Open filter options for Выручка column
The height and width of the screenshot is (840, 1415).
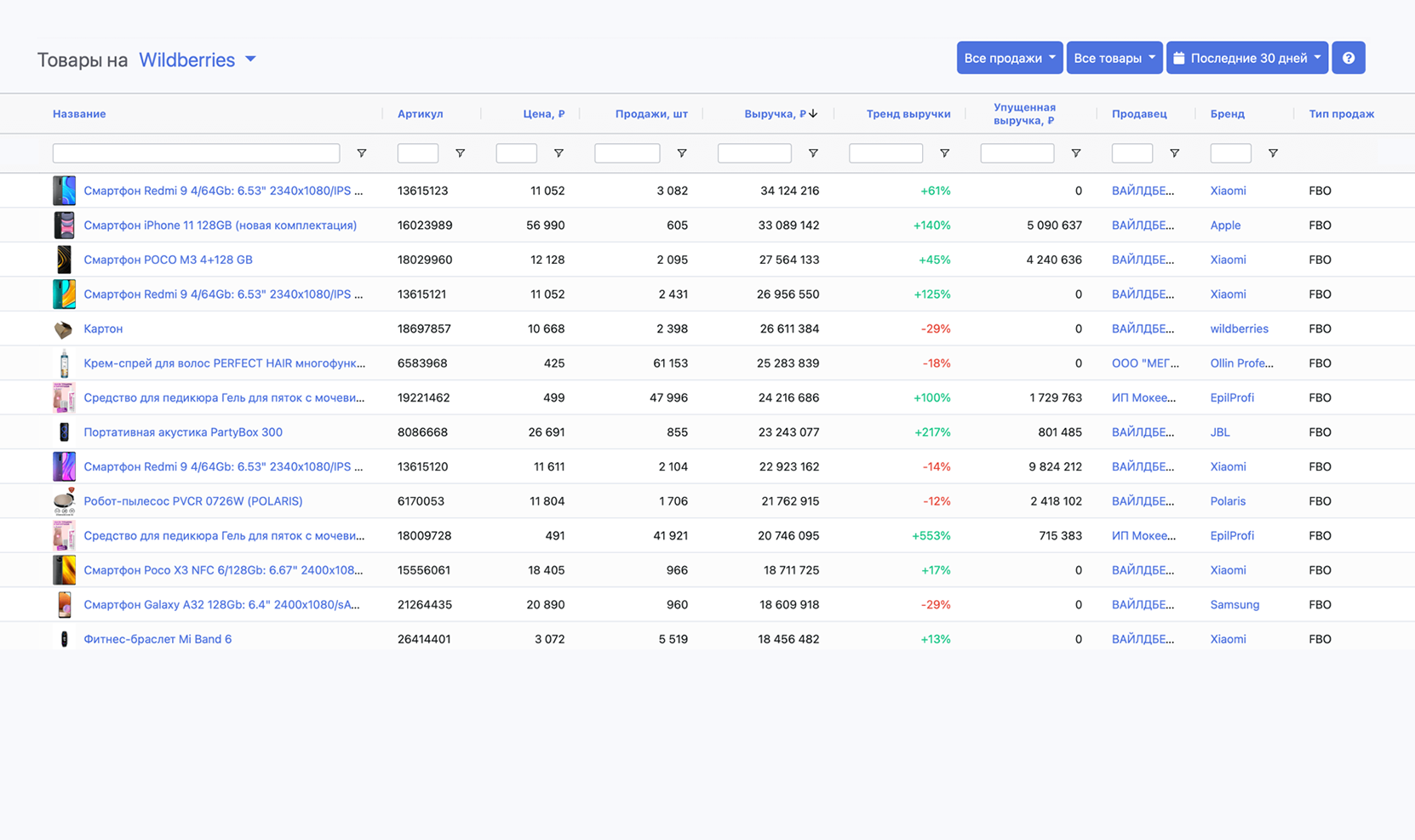point(813,153)
